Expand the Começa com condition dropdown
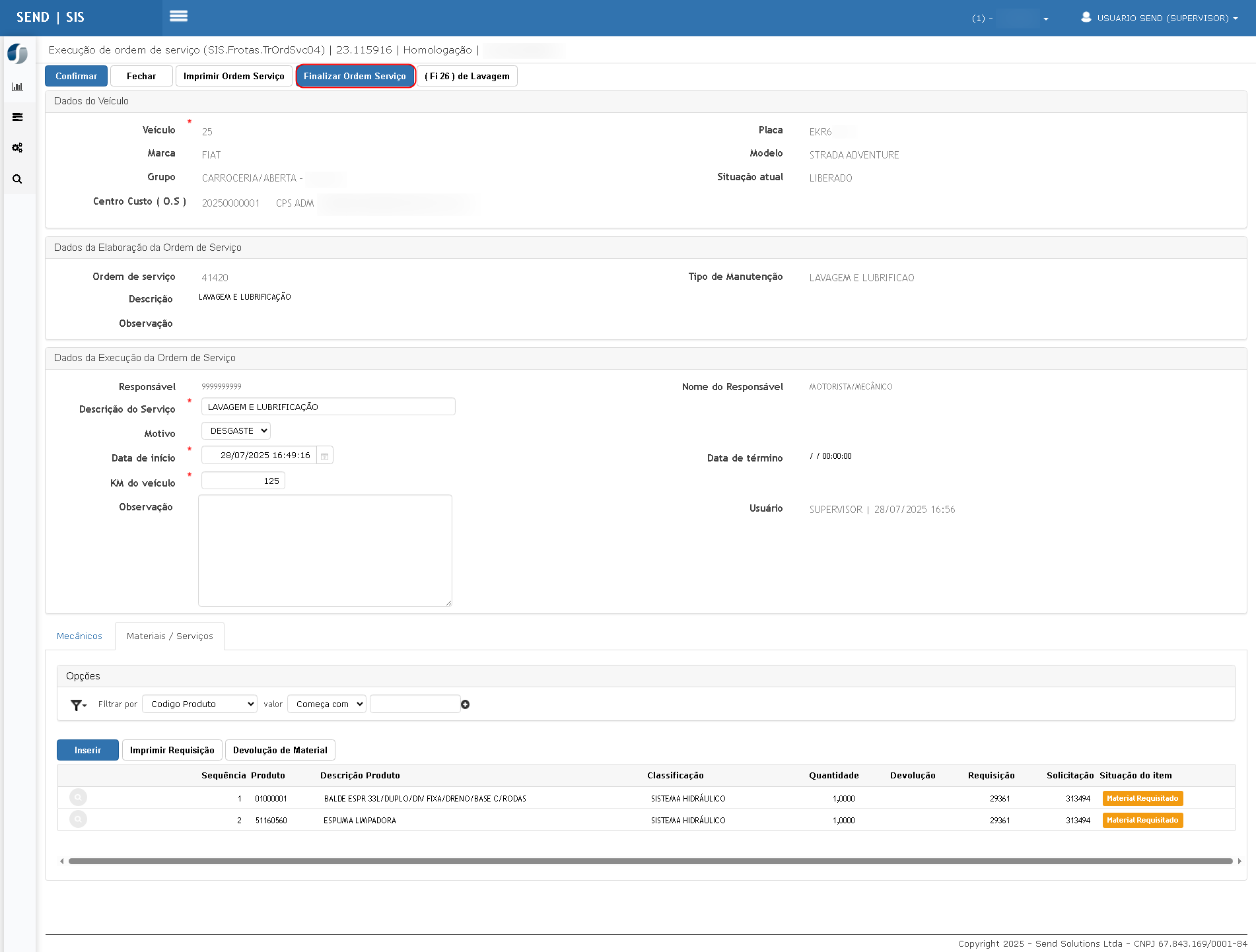Image resolution: width=1256 pixels, height=952 pixels. 327,704
